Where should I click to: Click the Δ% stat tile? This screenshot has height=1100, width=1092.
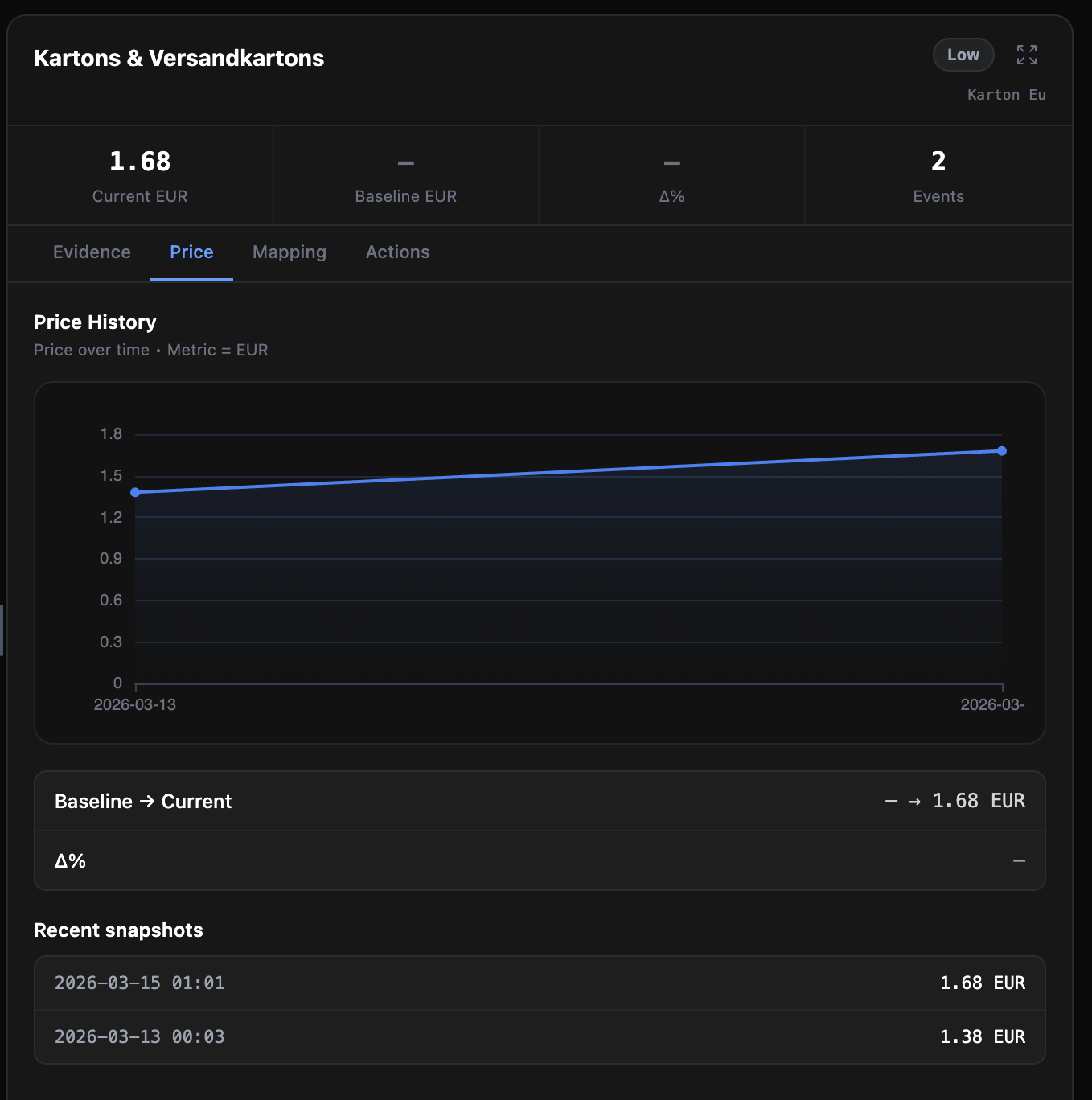point(671,175)
